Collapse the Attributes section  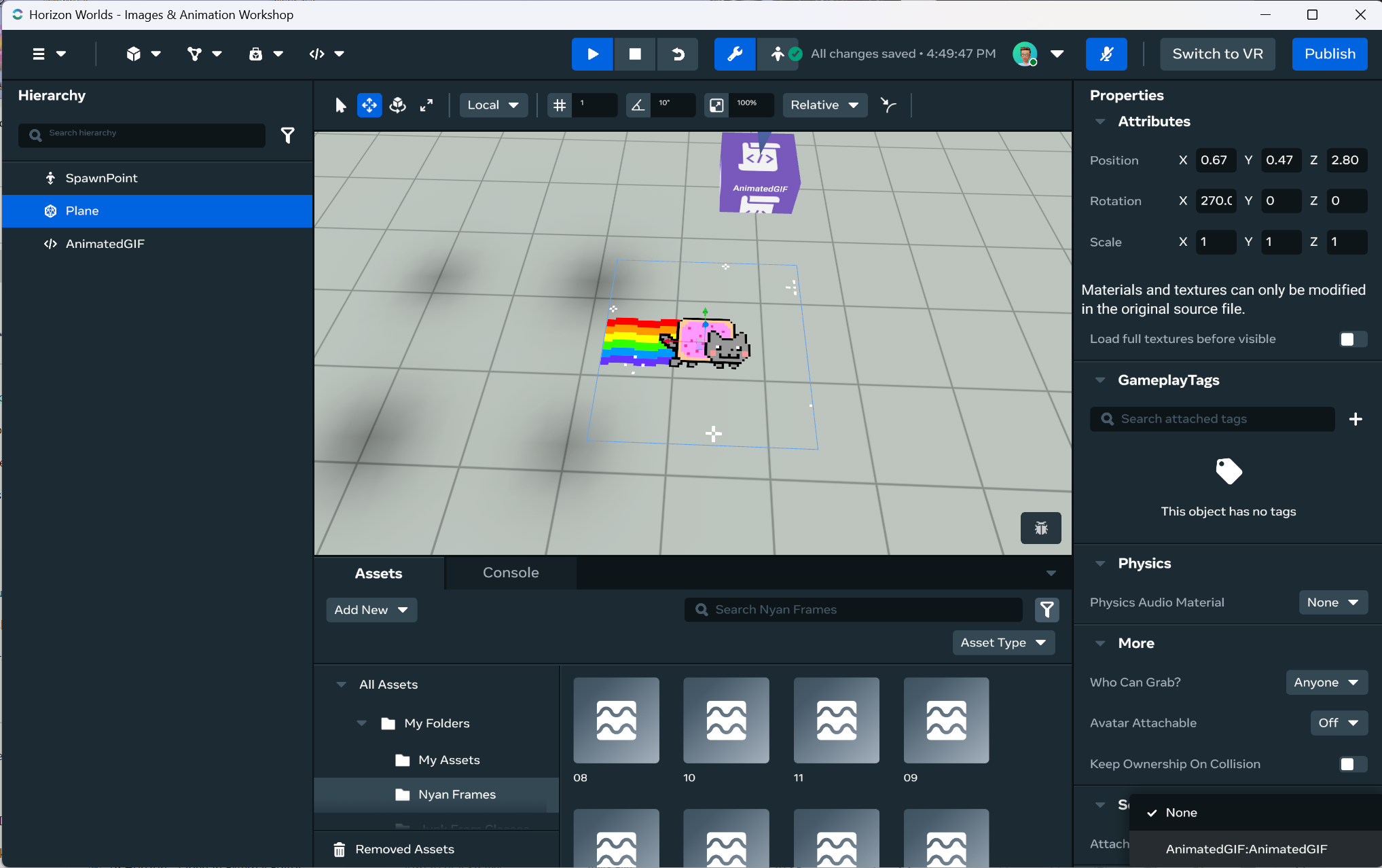point(1100,122)
